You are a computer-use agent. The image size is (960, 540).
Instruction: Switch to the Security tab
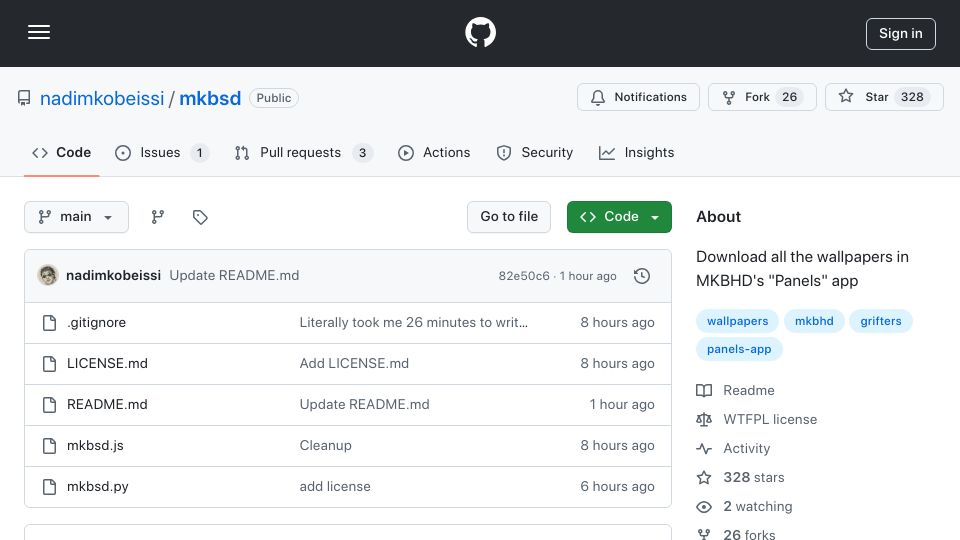(x=534, y=152)
